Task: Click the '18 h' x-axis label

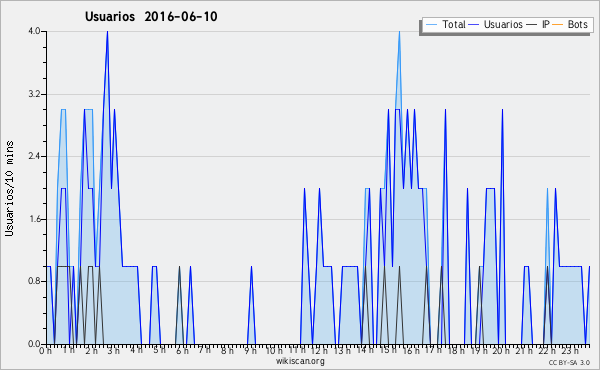Action: pyautogui.click(x=456, y=350)
